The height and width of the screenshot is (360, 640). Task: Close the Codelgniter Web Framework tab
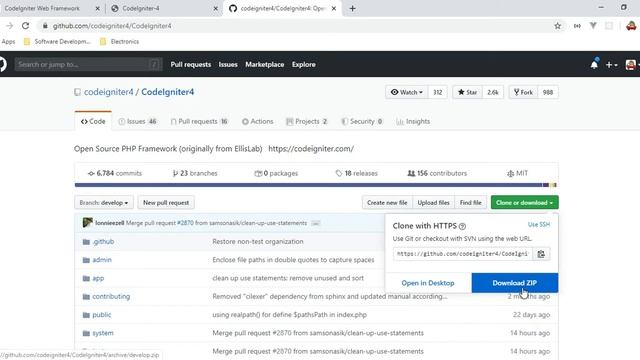tap(98, 8)
